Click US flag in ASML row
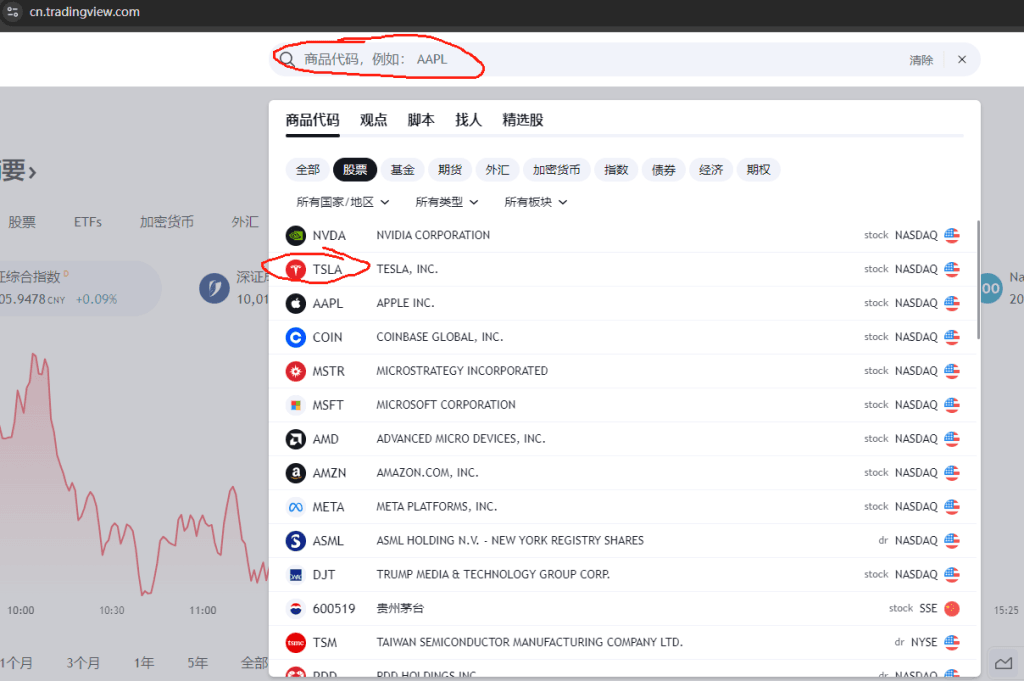Image resolution: width=1024 pixels, height=681 pixels. pos(952,541)
